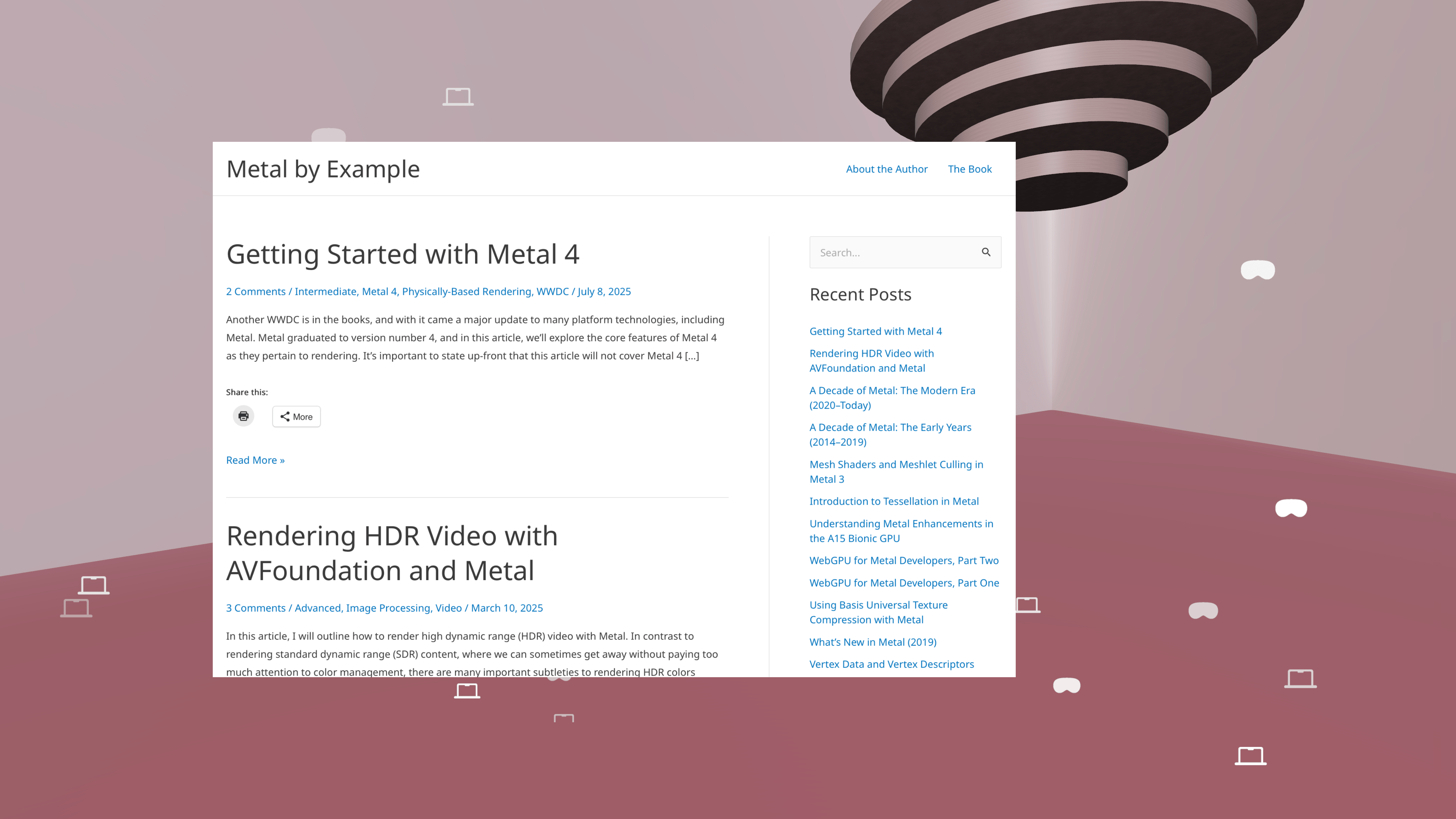Screen dimensions: 1456x819
Task: Open Using Basis Universal Texture Compression post
Action: click(x=879, y=612)
